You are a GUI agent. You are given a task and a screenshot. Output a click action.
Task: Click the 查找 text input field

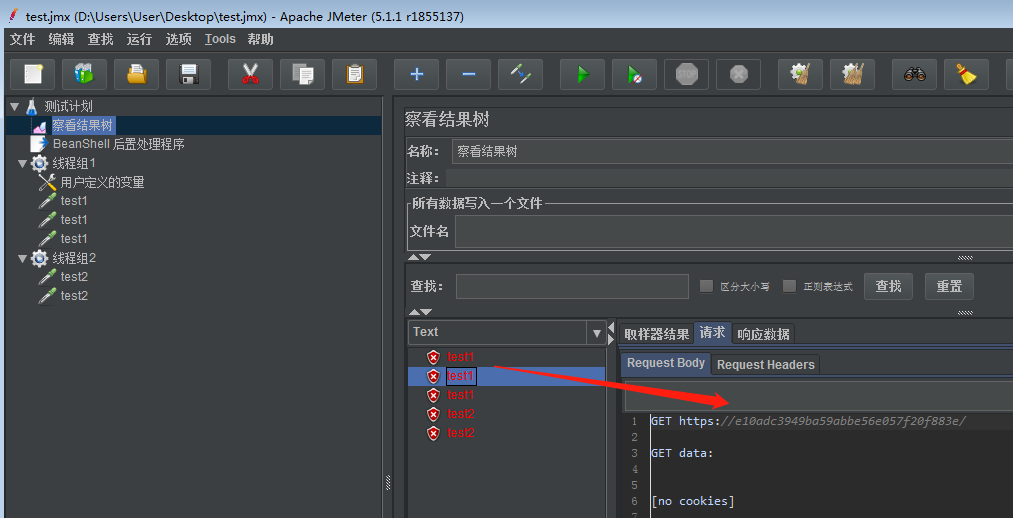572,286
